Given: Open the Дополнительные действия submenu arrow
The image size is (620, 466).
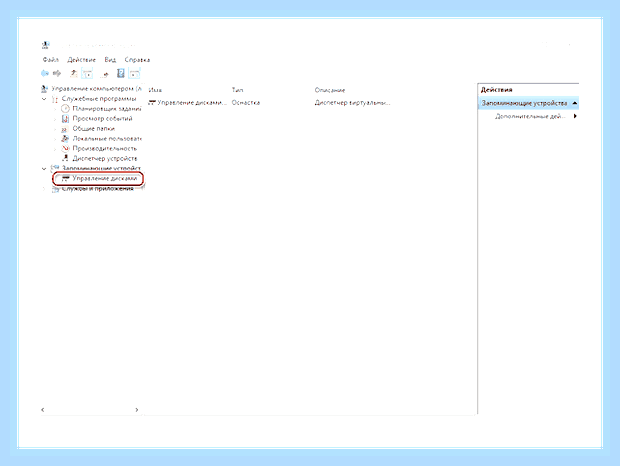Looking at the screenshot, I should tap(575, 116).
